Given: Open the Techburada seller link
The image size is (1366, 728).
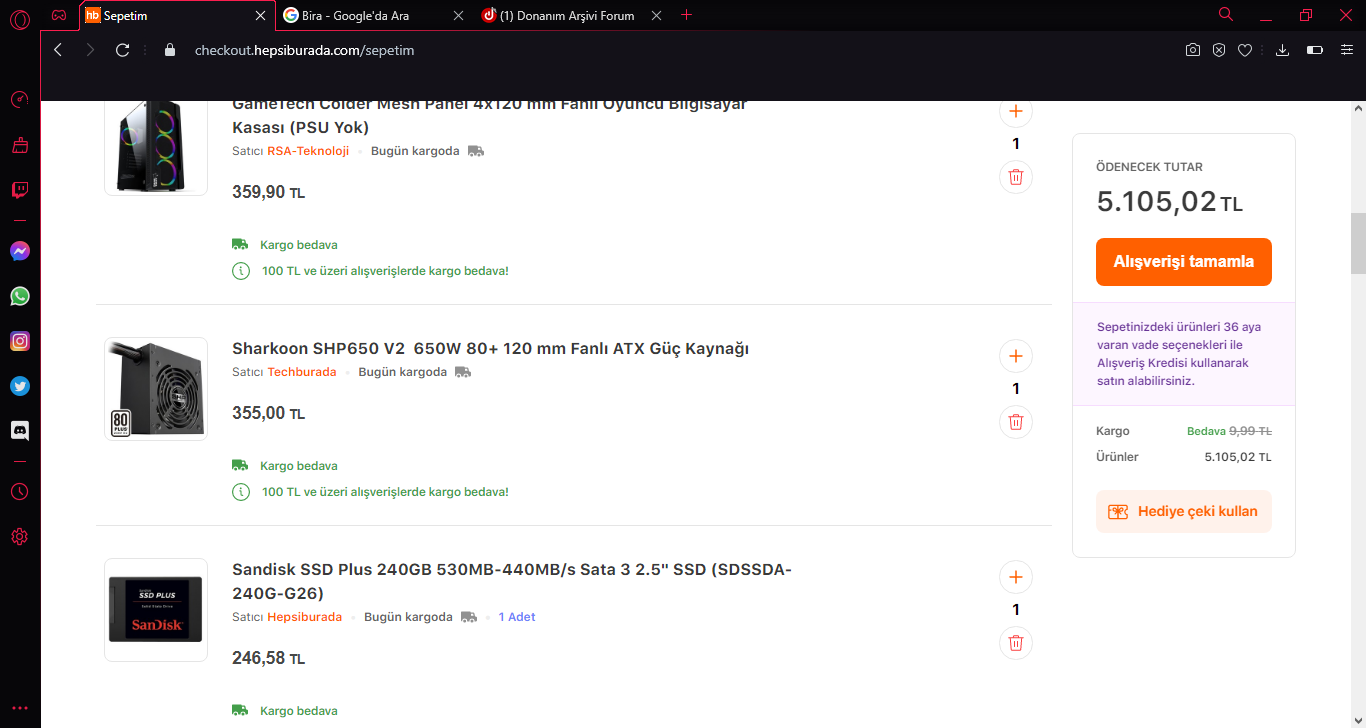Looking at the screenshot, I should tap(302, 372).
